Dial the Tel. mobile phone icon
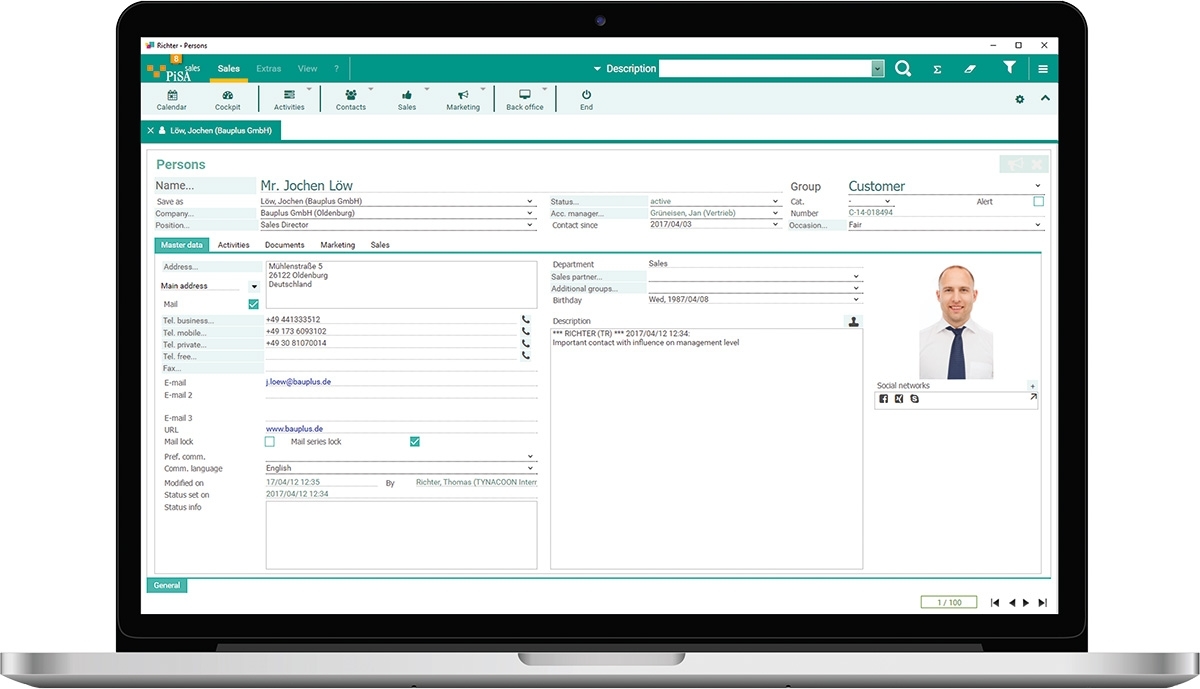 tap(526, 332)
